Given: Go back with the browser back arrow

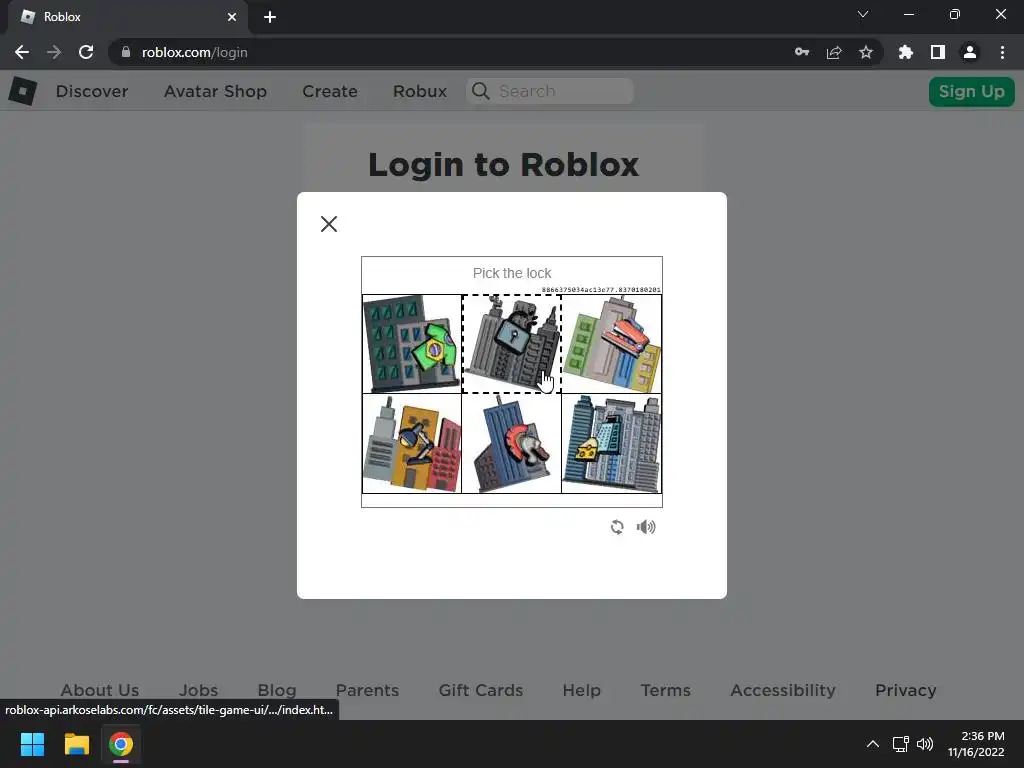Looking at the screenshot, I should coord(22,52).
